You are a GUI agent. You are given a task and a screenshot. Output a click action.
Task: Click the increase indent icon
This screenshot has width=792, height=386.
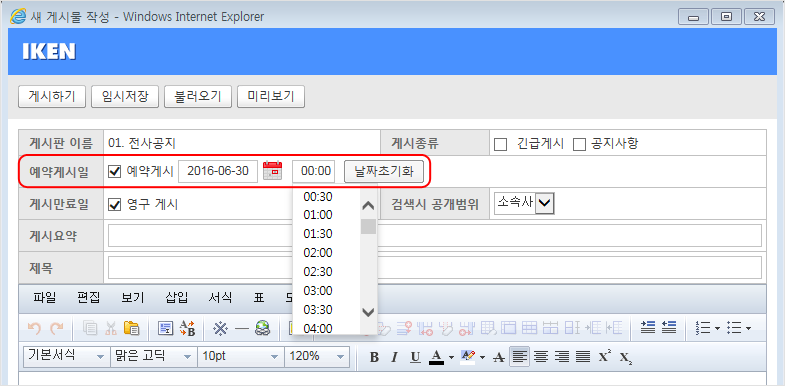click(x=648, y=327)
